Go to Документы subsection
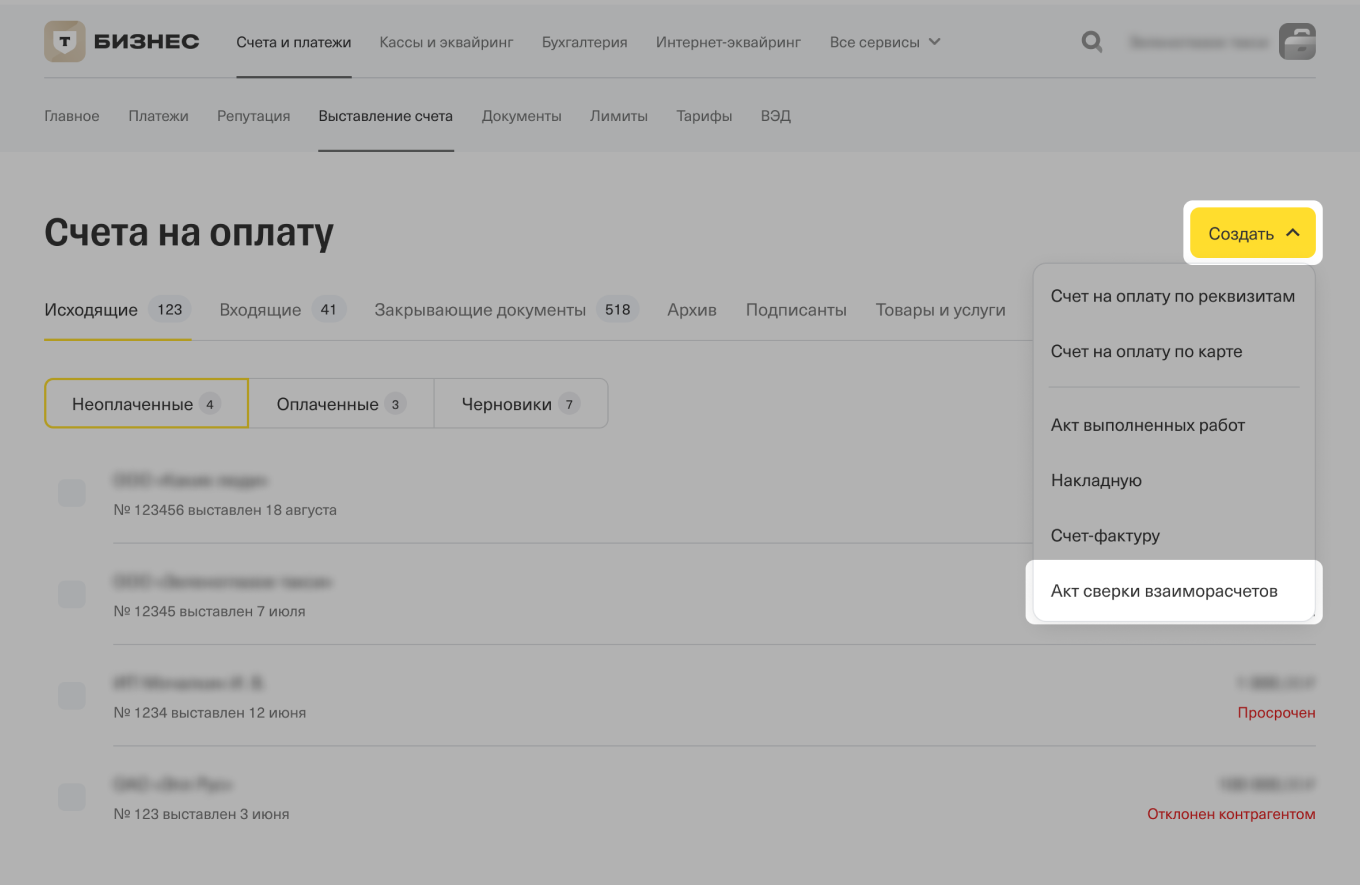The height and width of the screenshot is (885, 1360). pyautogui.click(x=522, y=116)
